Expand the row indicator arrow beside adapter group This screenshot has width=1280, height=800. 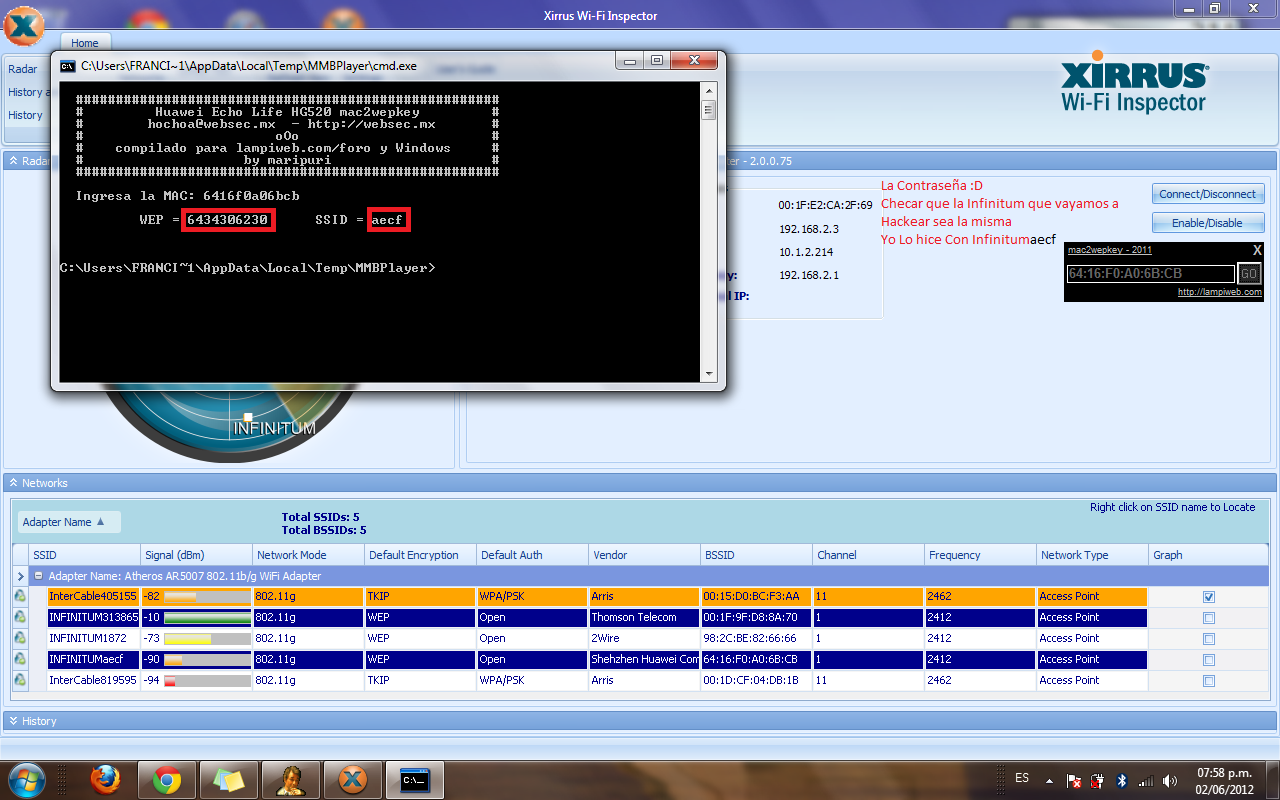[20, 576]
